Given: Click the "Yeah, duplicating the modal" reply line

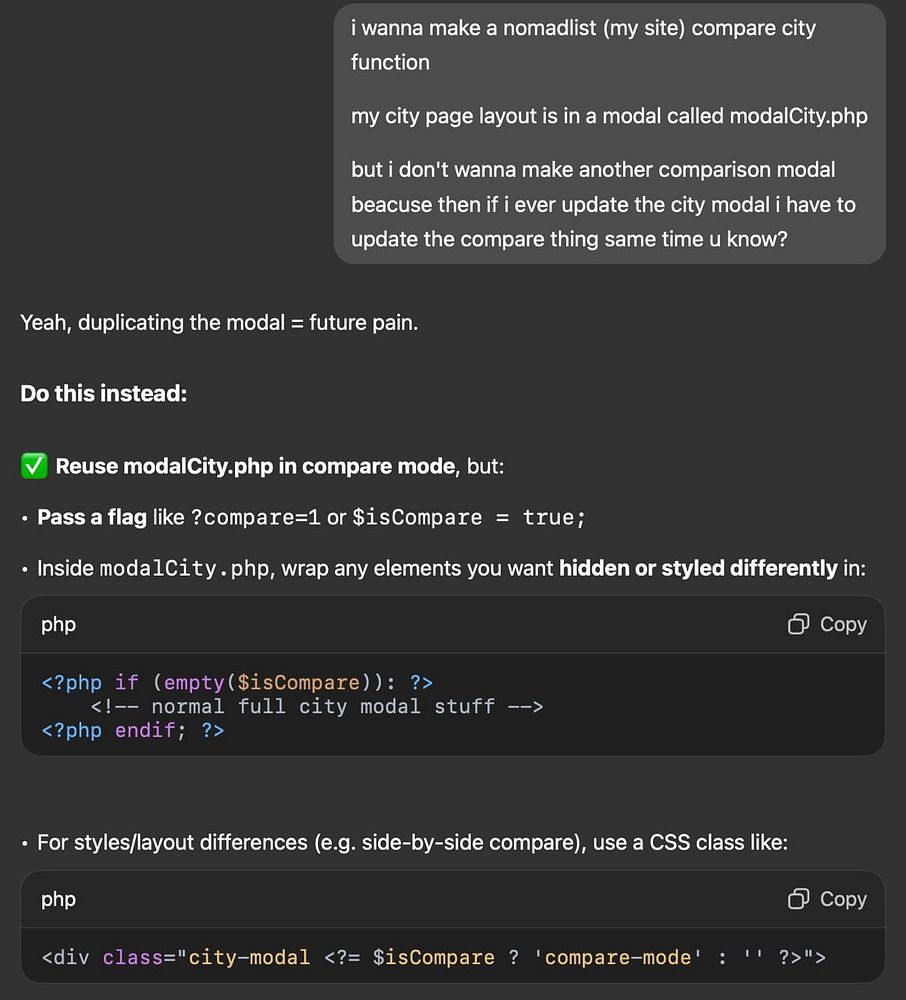Looking at the screenshot, I should pyautogui.click(x=219, y=323).
